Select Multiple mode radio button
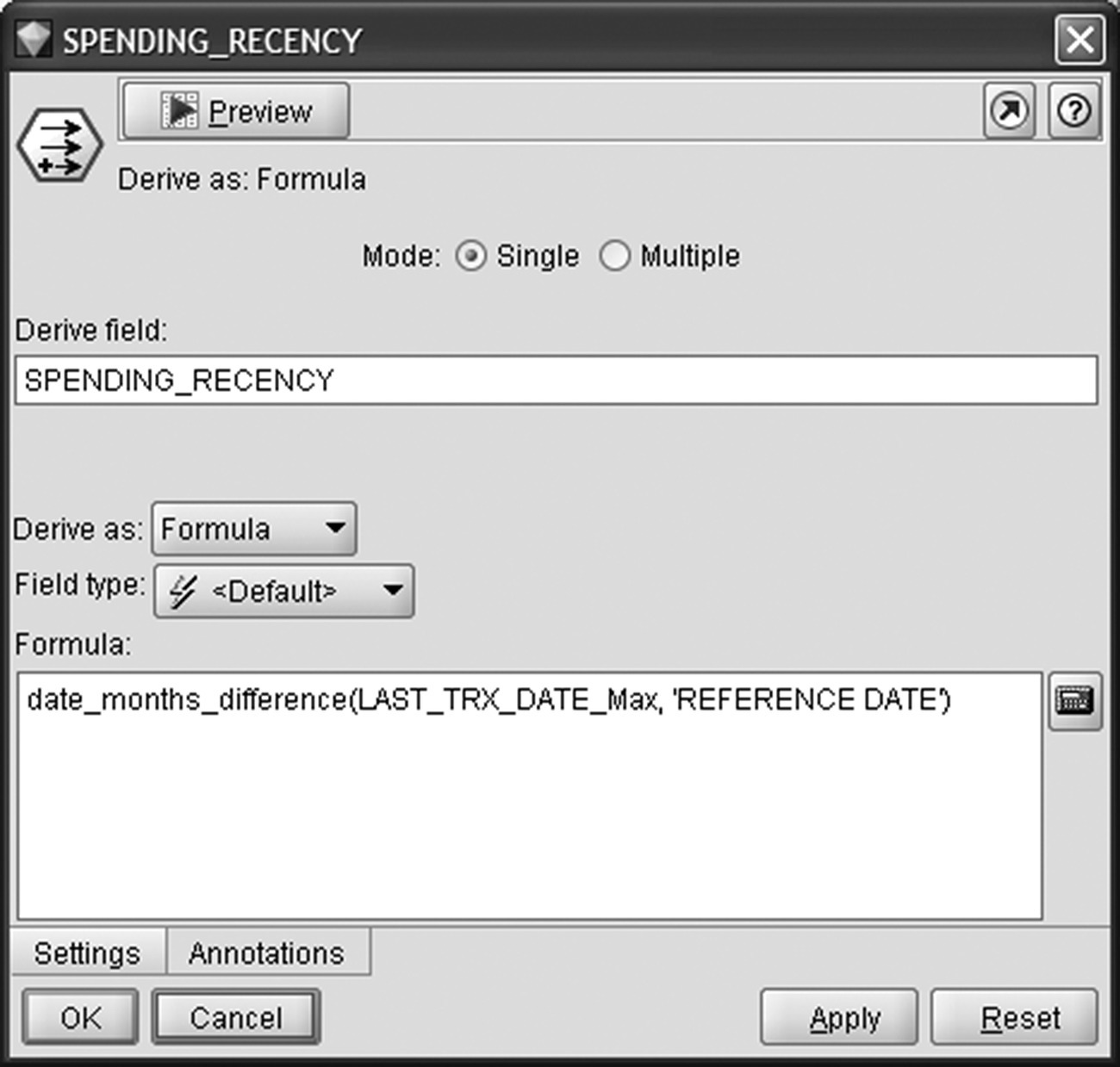This screenshot has height=1067, width=1120. tap(614, 256)
